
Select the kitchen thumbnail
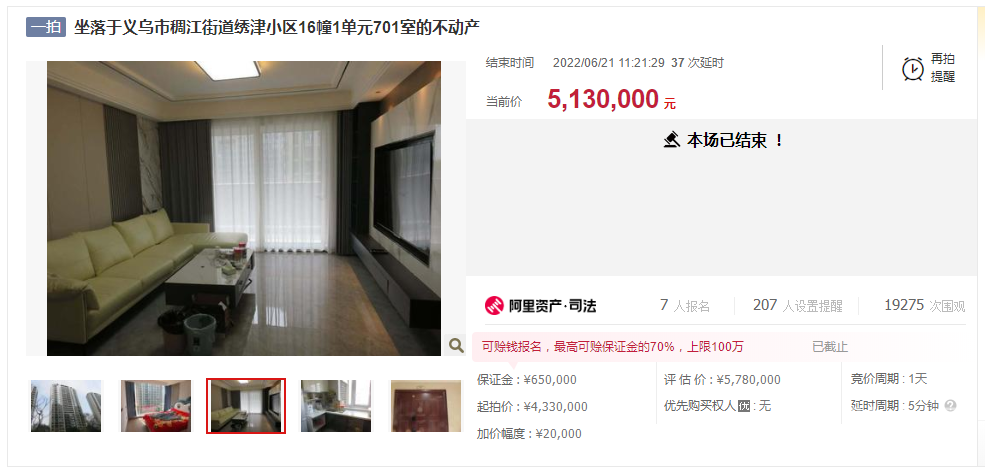pyautogui.click(x=336, y=405)
